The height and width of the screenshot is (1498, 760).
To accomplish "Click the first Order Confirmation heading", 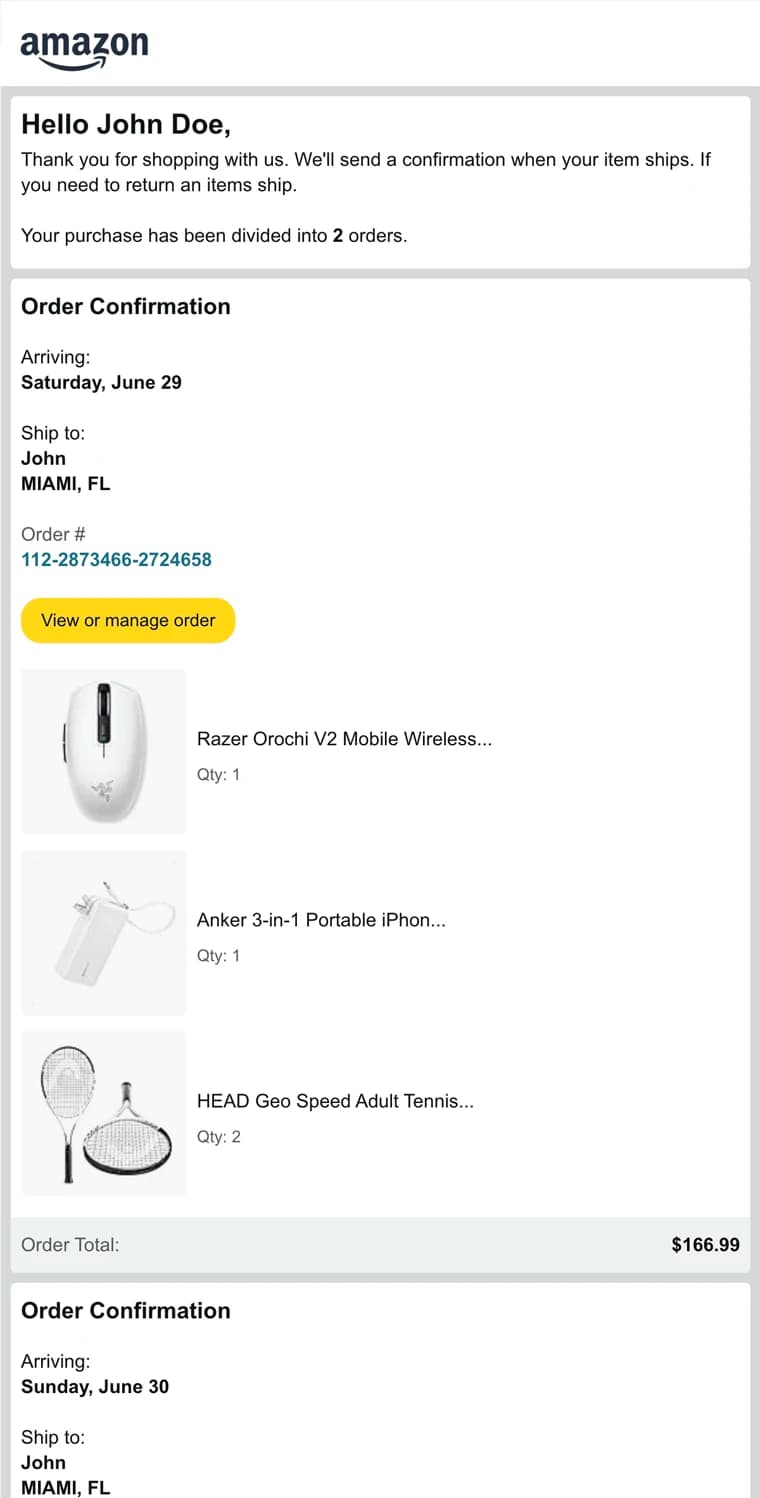I will 125,306.
